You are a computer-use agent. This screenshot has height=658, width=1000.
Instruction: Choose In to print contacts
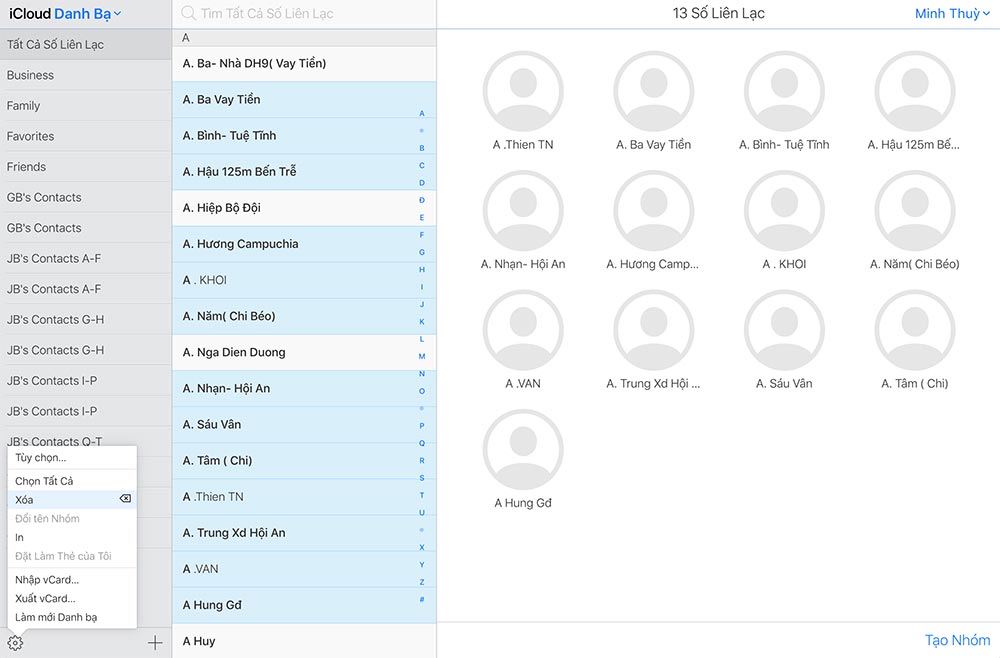click(72, 537)
